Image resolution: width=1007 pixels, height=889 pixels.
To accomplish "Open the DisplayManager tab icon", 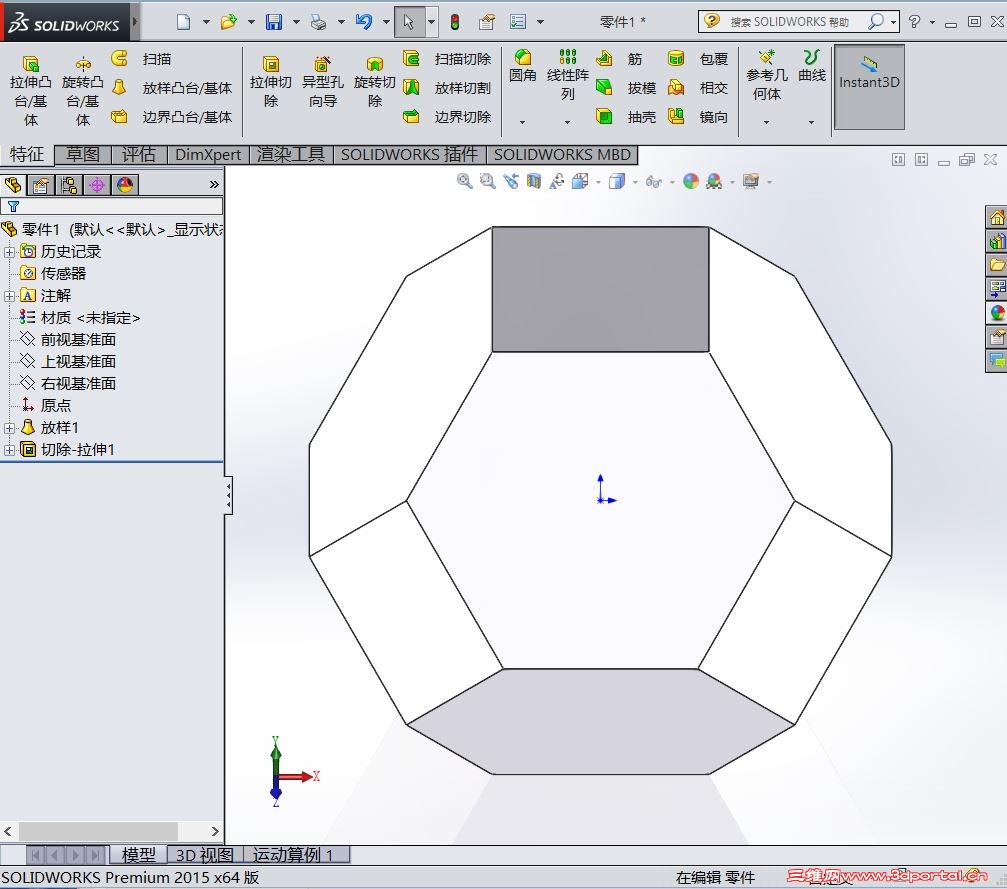I will click(125, 186).
